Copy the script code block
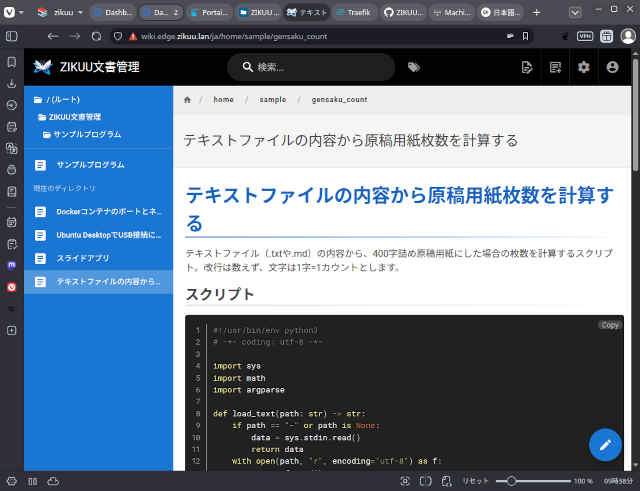This screenshot has width=640, height=491. (609, 325)
